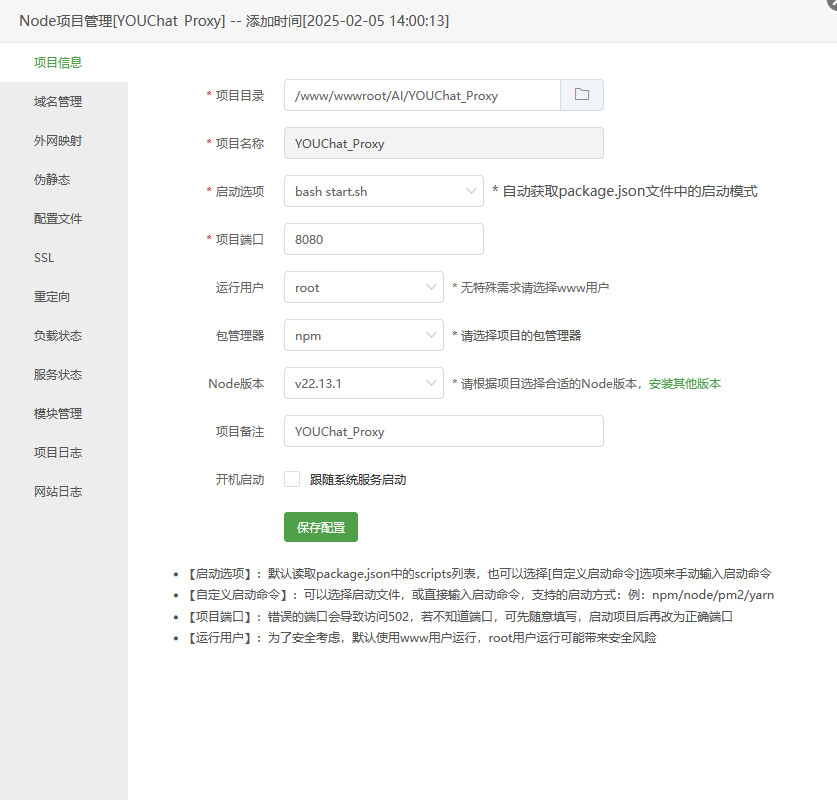Viewport: 837px width, 800px height.
Task: Switch to 模块管理
Action: (x=56, y=413)
